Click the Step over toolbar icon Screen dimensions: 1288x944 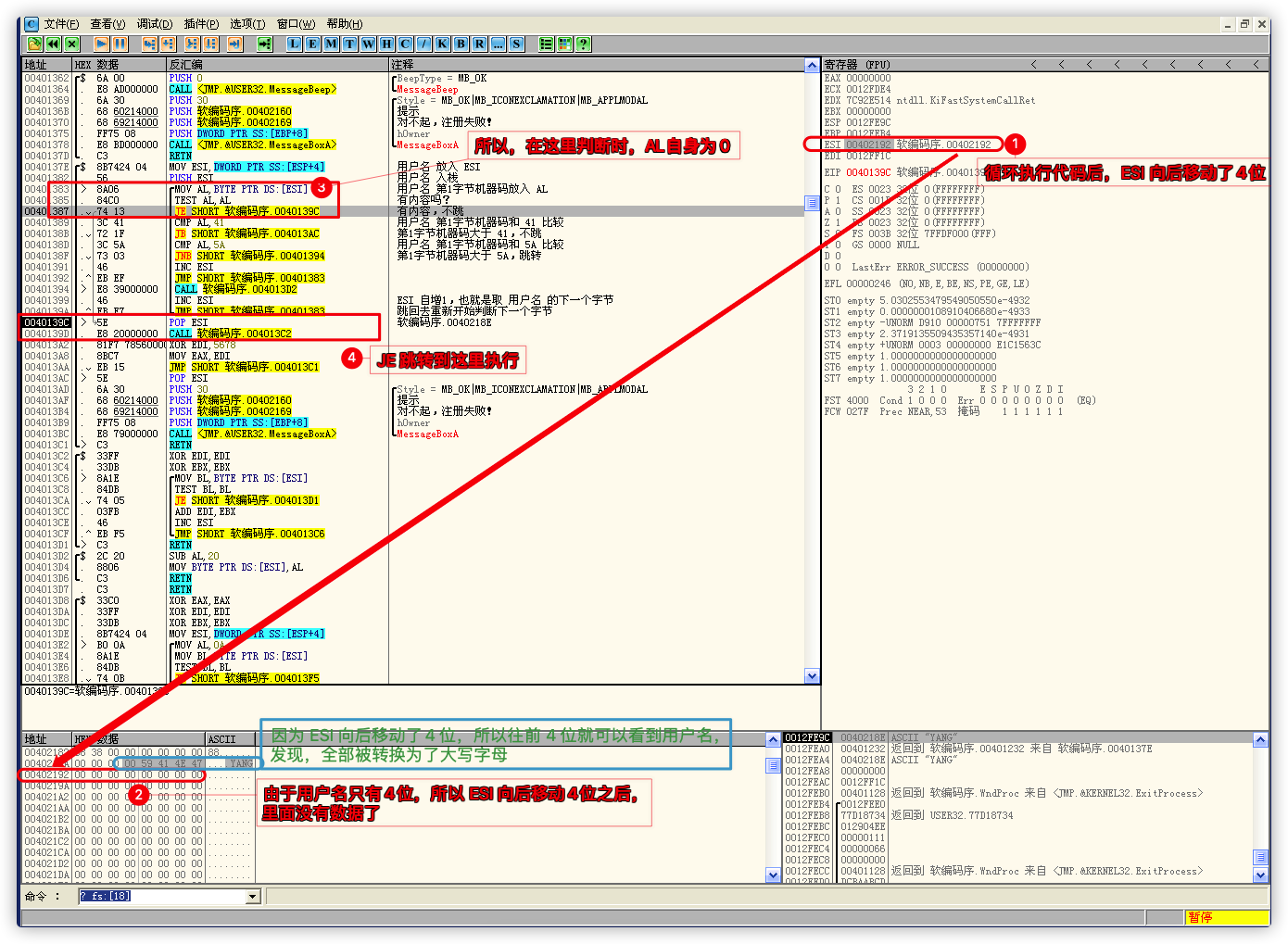tap(168, 44)
